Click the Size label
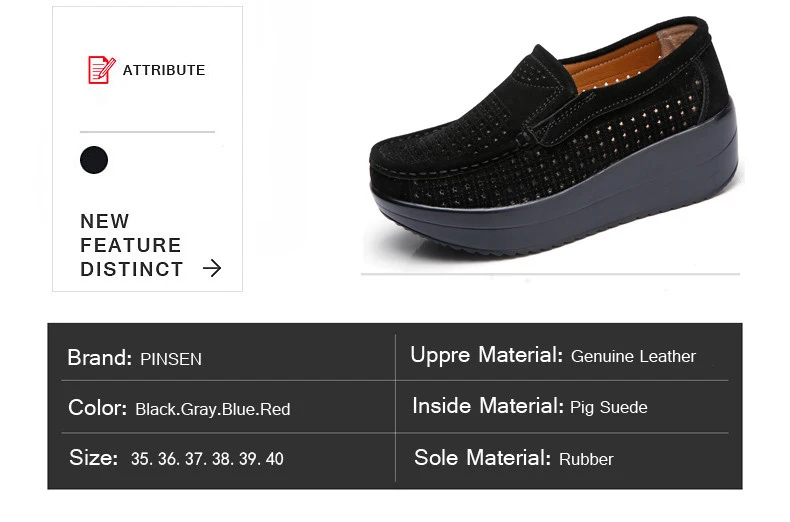790x522 pixels. 94,458
